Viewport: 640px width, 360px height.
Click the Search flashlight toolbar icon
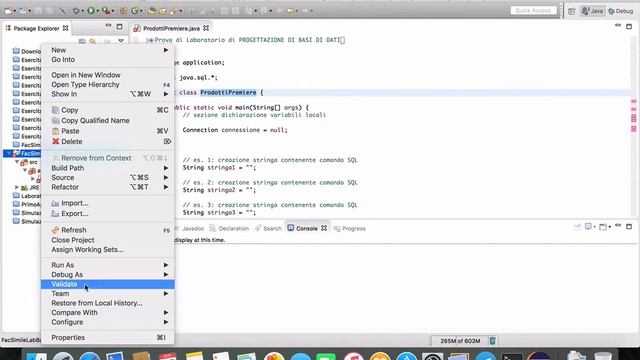click(x=174, y=11)
